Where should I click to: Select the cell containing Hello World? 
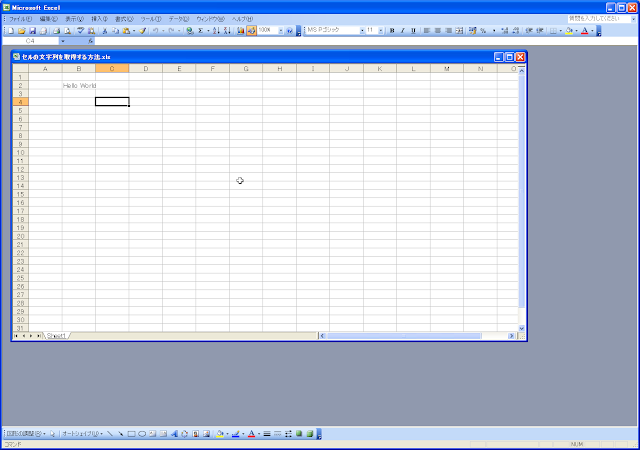79,85
